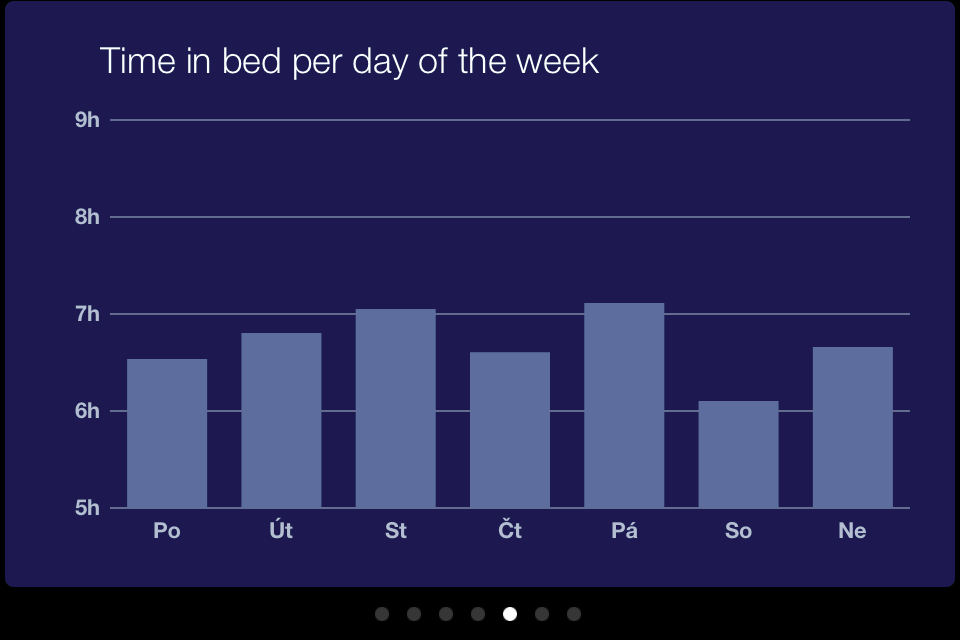Select the Čt (Thursday) bar
Viewport: 960px width, 640px height.
(510, 430)
